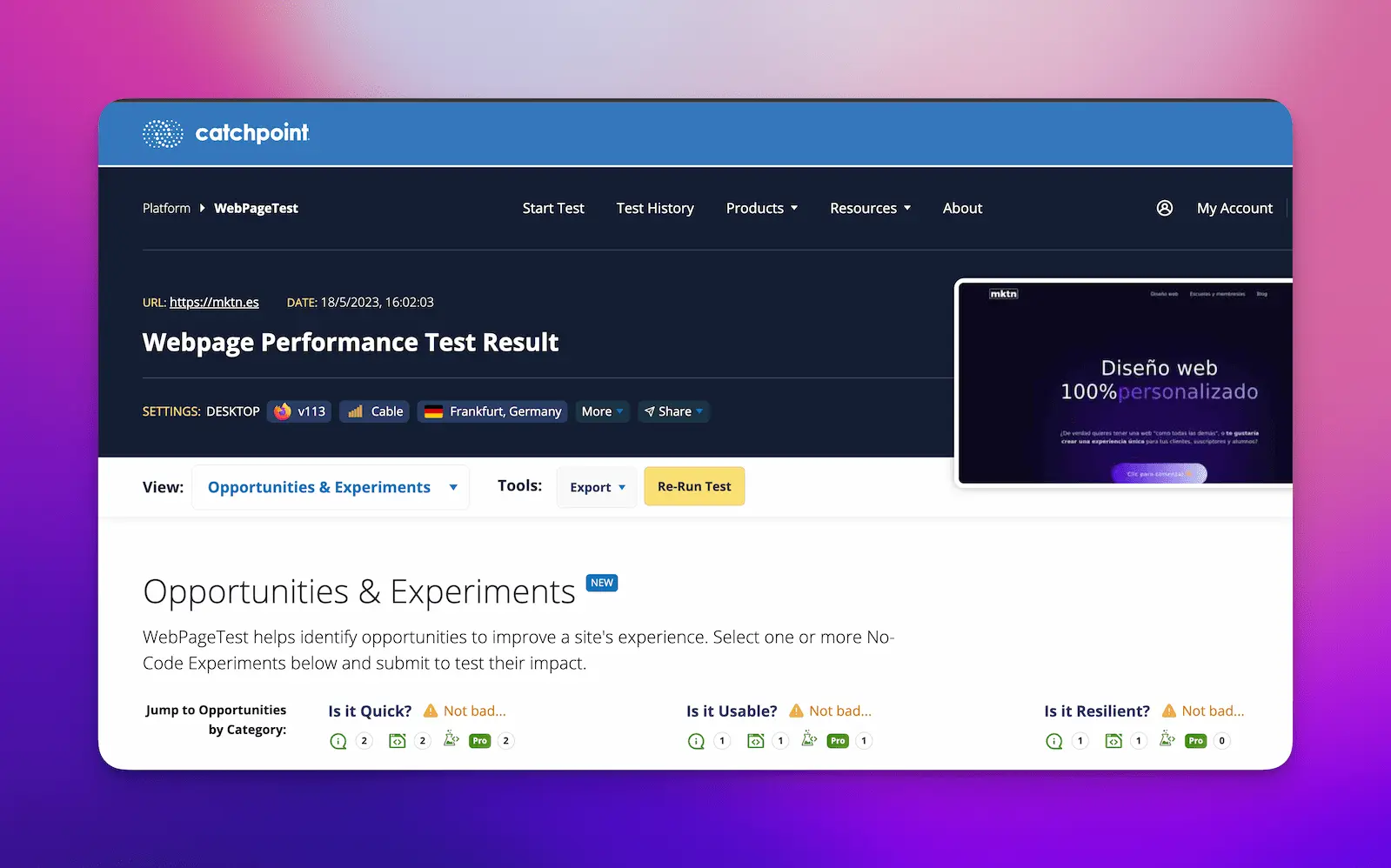Click warning icon beside Is it Quick?
This screenshot has height=868, width=1391.
click(430, 711)
